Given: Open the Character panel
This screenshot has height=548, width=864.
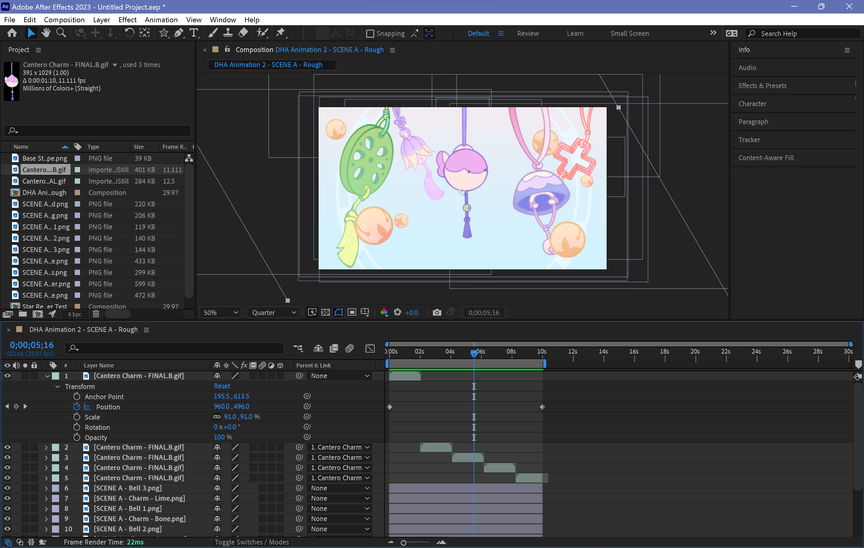Looking at the screenshot, I should pyautogui.click(x=752, y=104).
